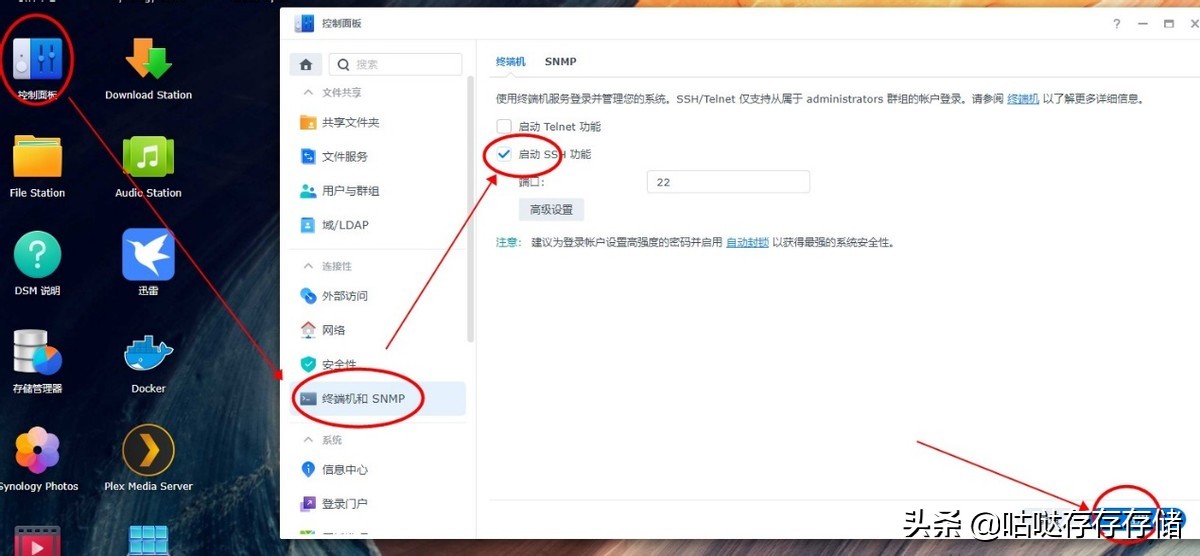Open DSM 说明 help icon

(38, 255)
